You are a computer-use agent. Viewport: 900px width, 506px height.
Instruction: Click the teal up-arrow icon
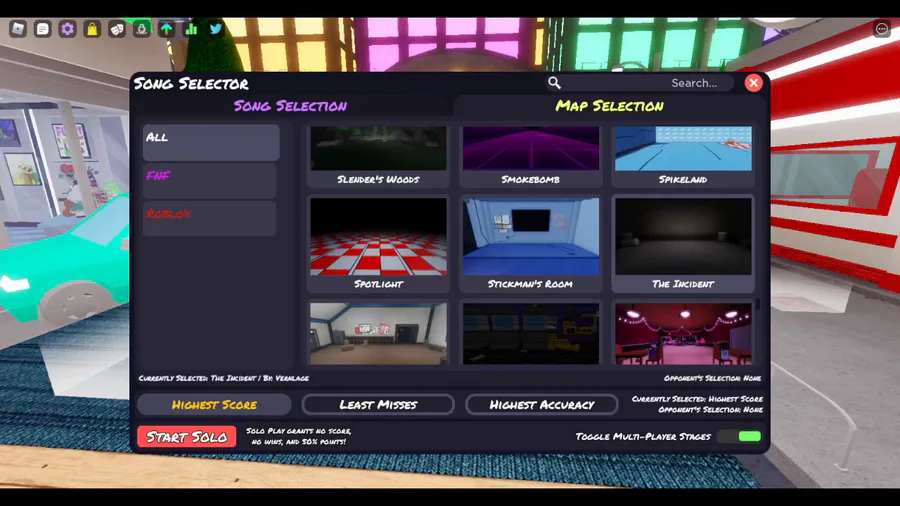(x=166, y=29)
